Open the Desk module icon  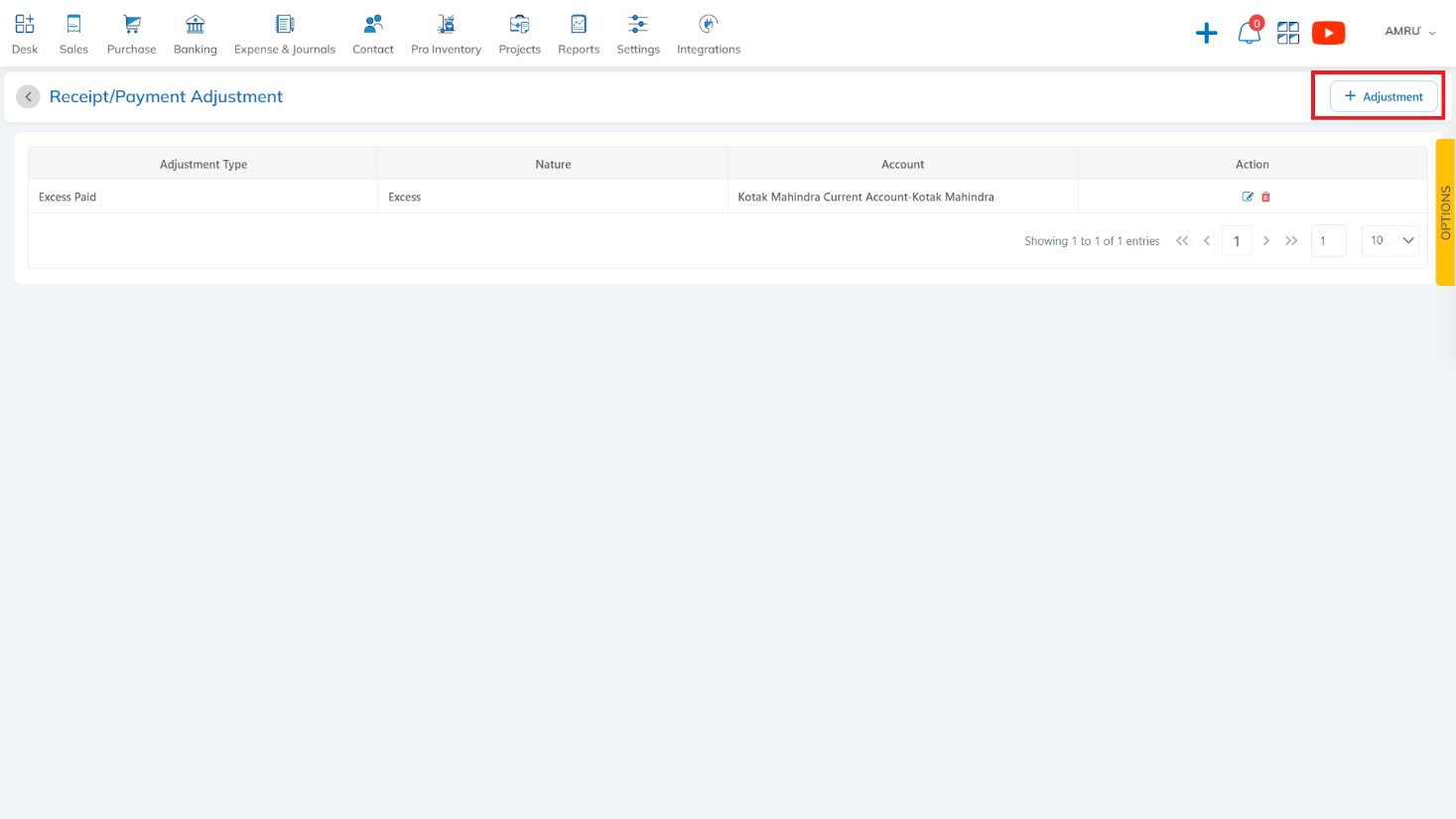tap(25, 24)
